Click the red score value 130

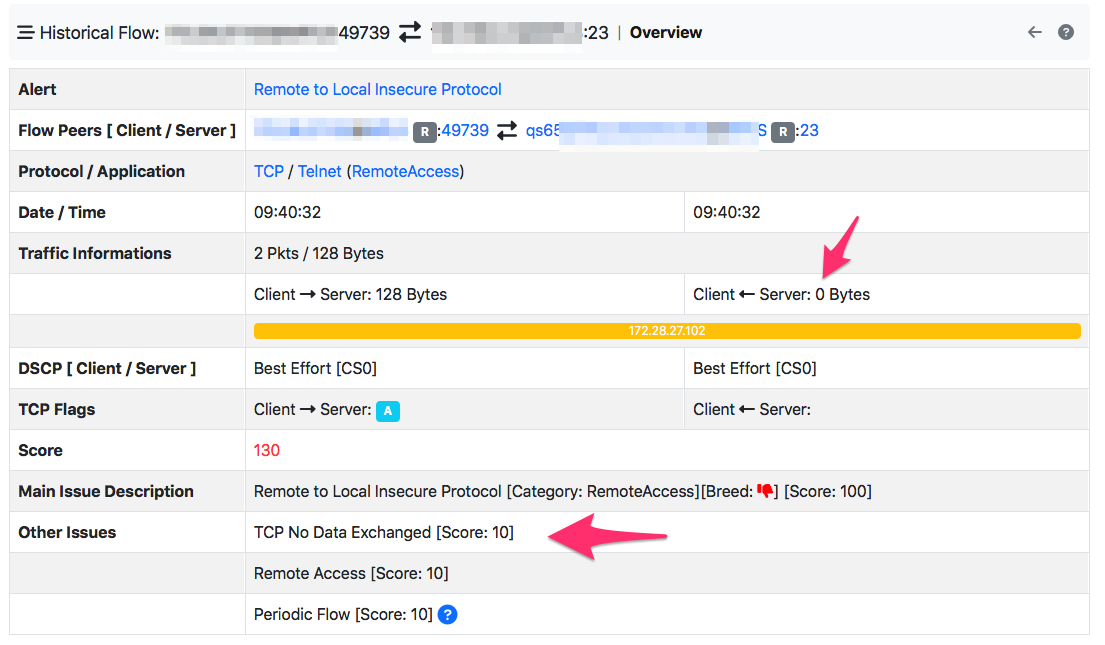tap(266, 450)
